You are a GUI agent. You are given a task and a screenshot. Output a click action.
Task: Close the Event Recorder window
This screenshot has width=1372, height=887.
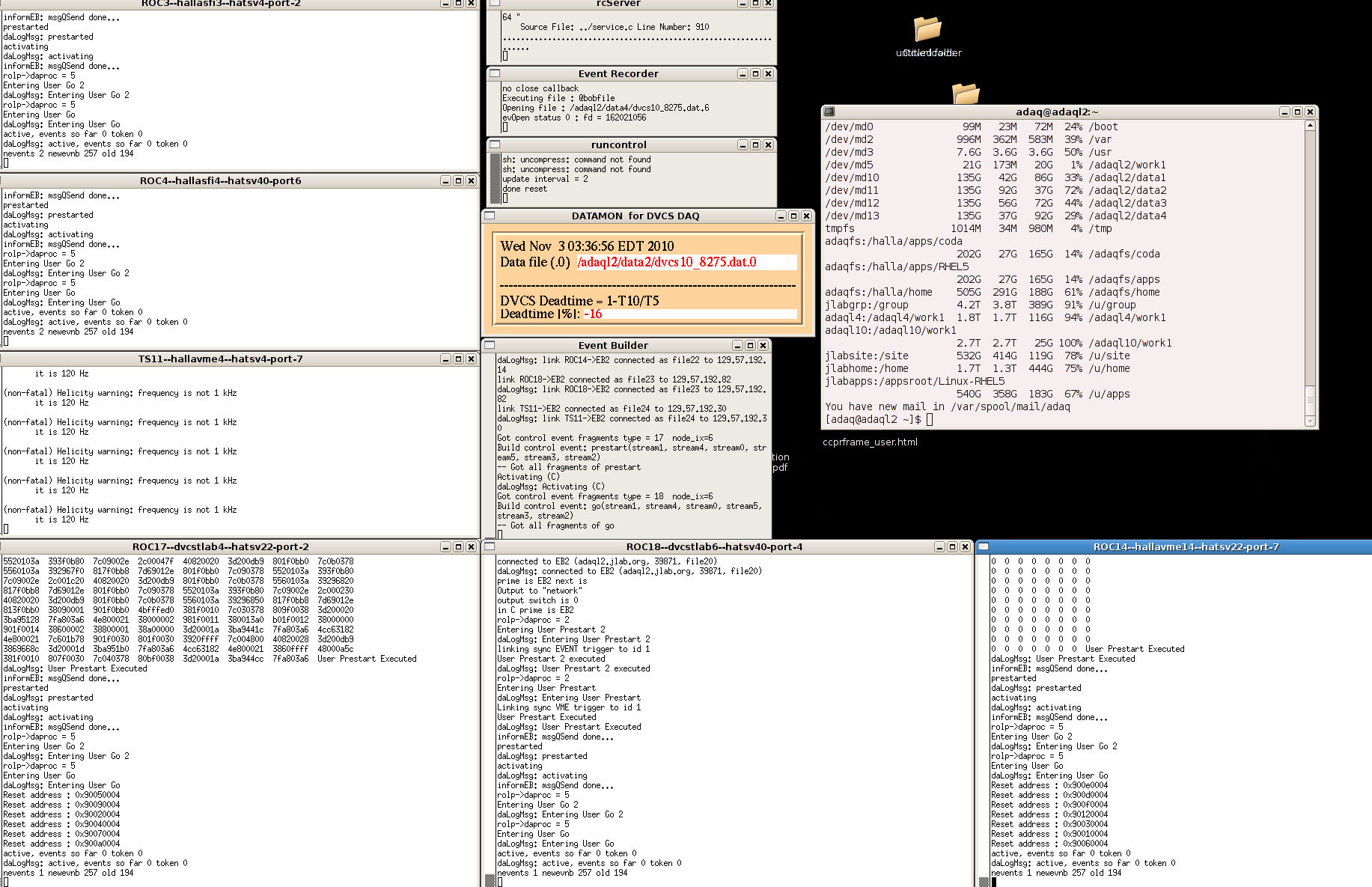click(x=768, y=73)
